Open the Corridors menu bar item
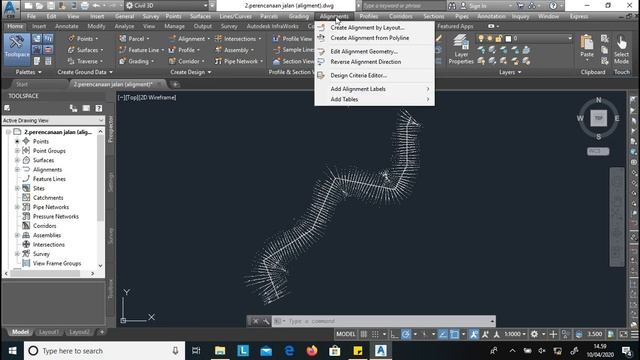Image resolution: width=640 pixels, height=360 pixels. pos(400,16)
